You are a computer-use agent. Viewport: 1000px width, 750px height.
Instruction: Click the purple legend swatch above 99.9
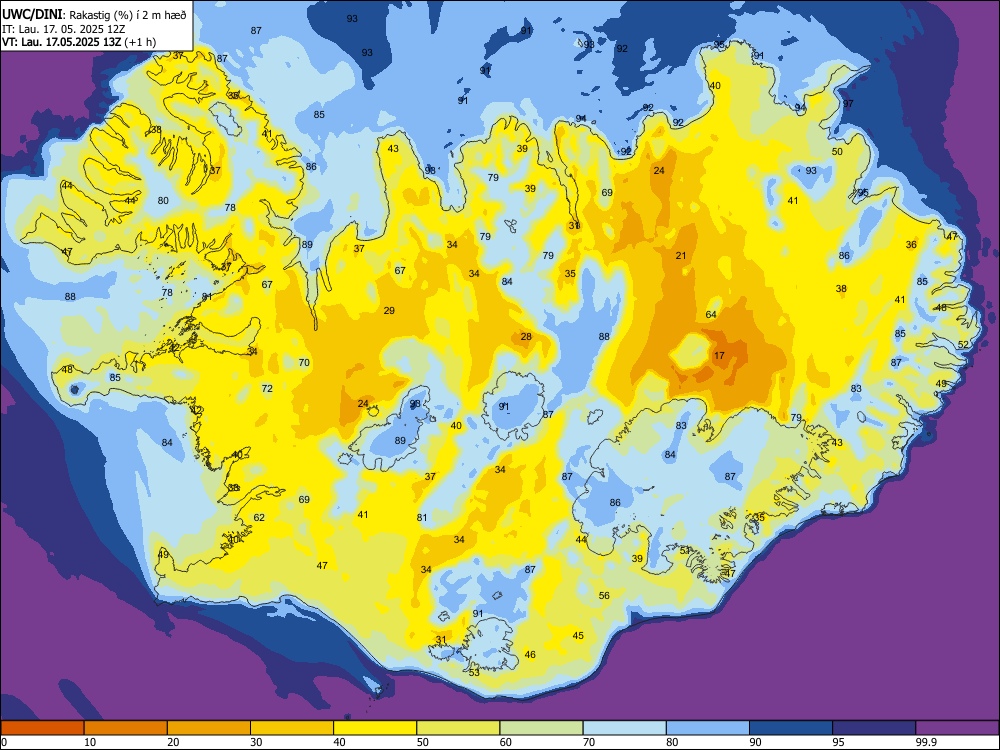click(957, 728)
